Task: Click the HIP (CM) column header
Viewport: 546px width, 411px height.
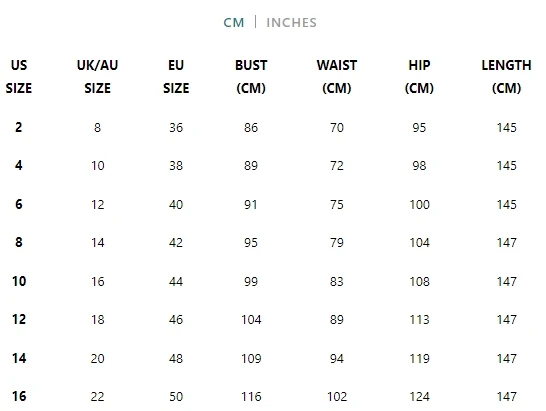Action: tap(419, 77)
